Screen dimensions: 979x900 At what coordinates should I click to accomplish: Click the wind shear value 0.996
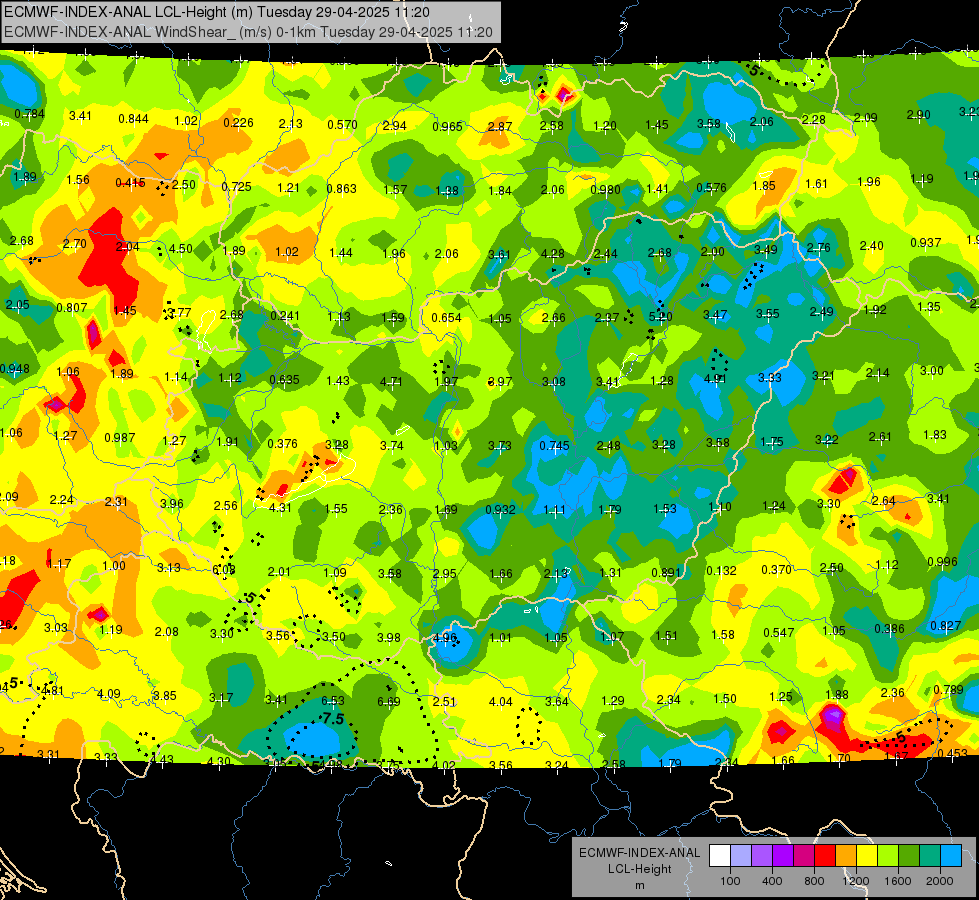(943, 561)
